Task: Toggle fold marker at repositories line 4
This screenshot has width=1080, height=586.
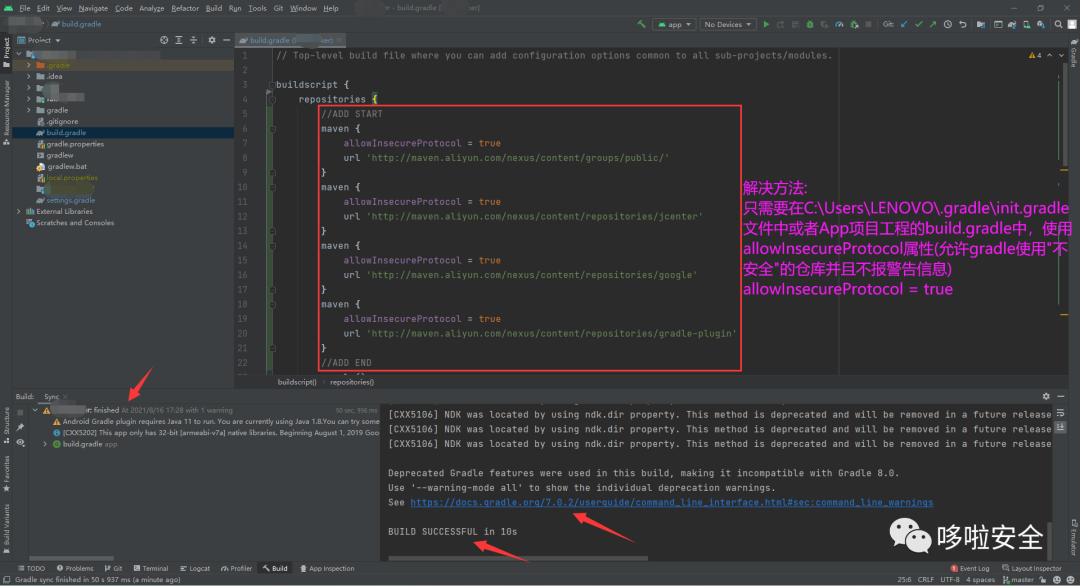Action: (272, 99)
